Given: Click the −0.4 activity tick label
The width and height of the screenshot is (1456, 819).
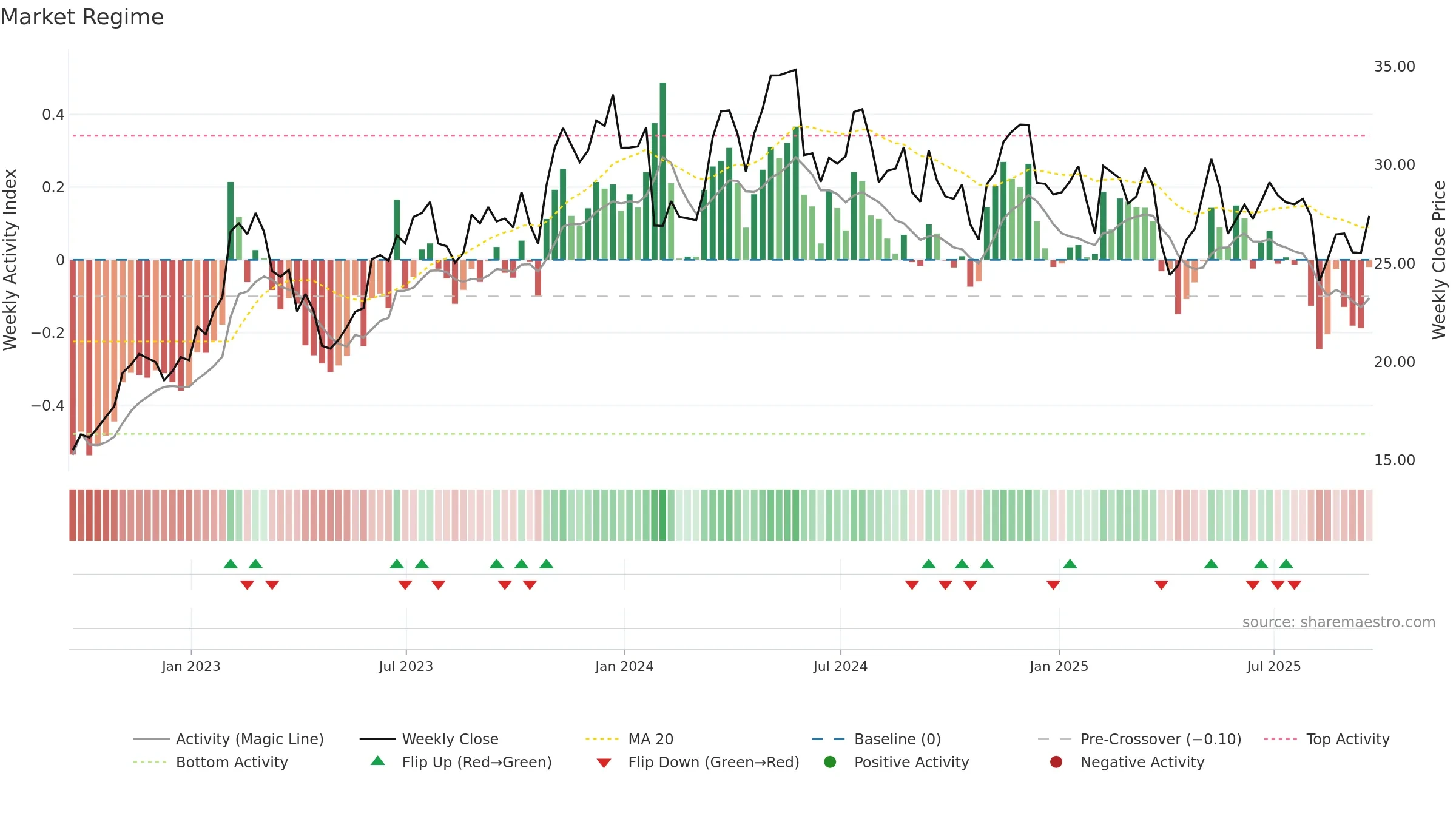Looking at the screenshot, I should [x=47, y=405].
